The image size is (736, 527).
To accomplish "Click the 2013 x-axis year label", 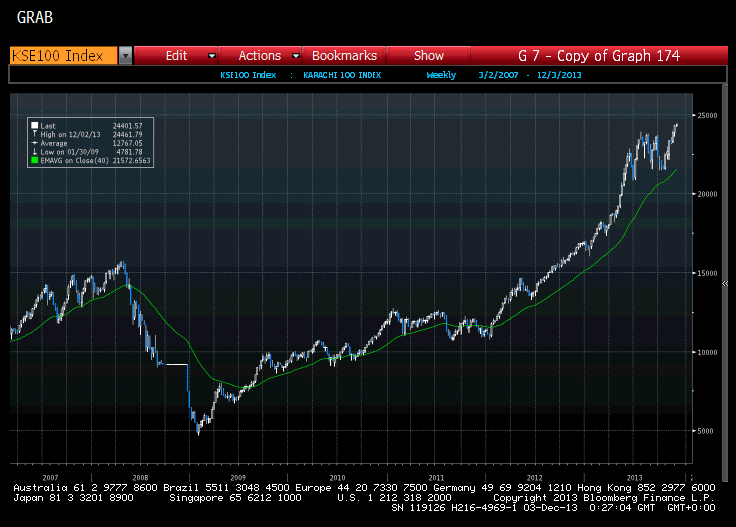I will (634, 478).
